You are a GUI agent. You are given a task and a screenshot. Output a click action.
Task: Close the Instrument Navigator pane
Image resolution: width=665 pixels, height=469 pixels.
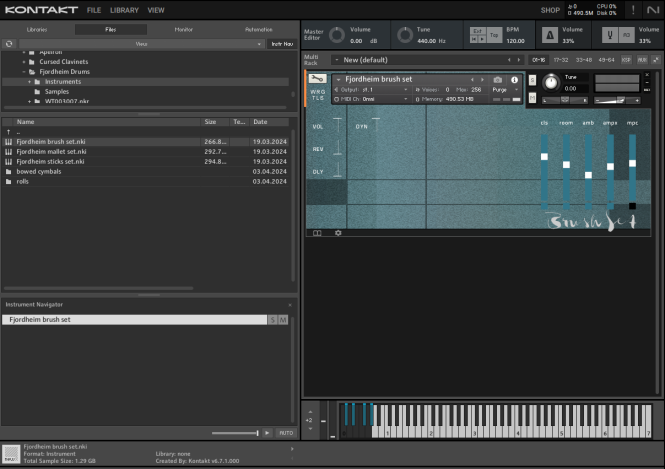290,305
